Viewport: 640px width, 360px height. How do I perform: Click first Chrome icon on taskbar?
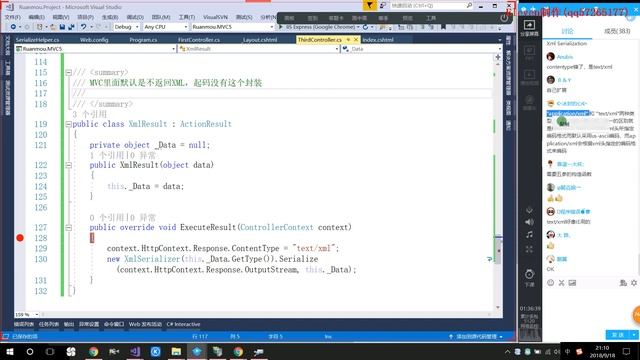point(93,351)
